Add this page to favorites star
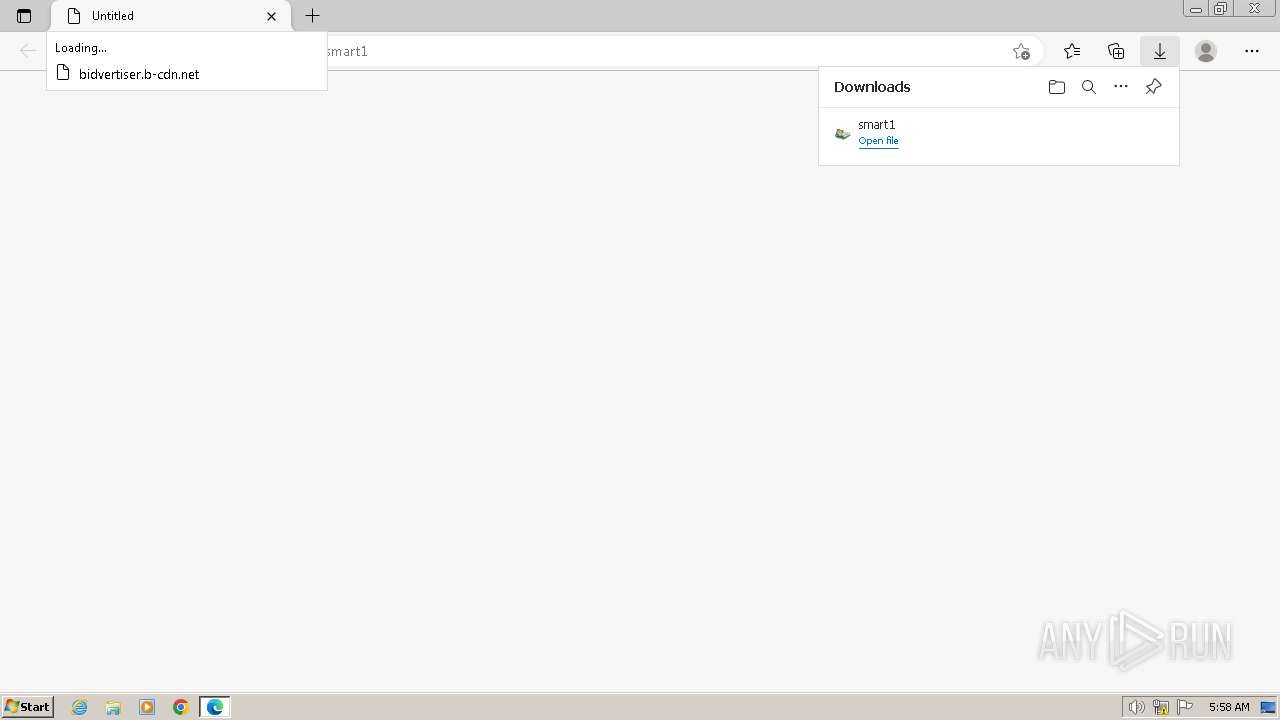The image size is (1280, 720). pos(1021,51)
